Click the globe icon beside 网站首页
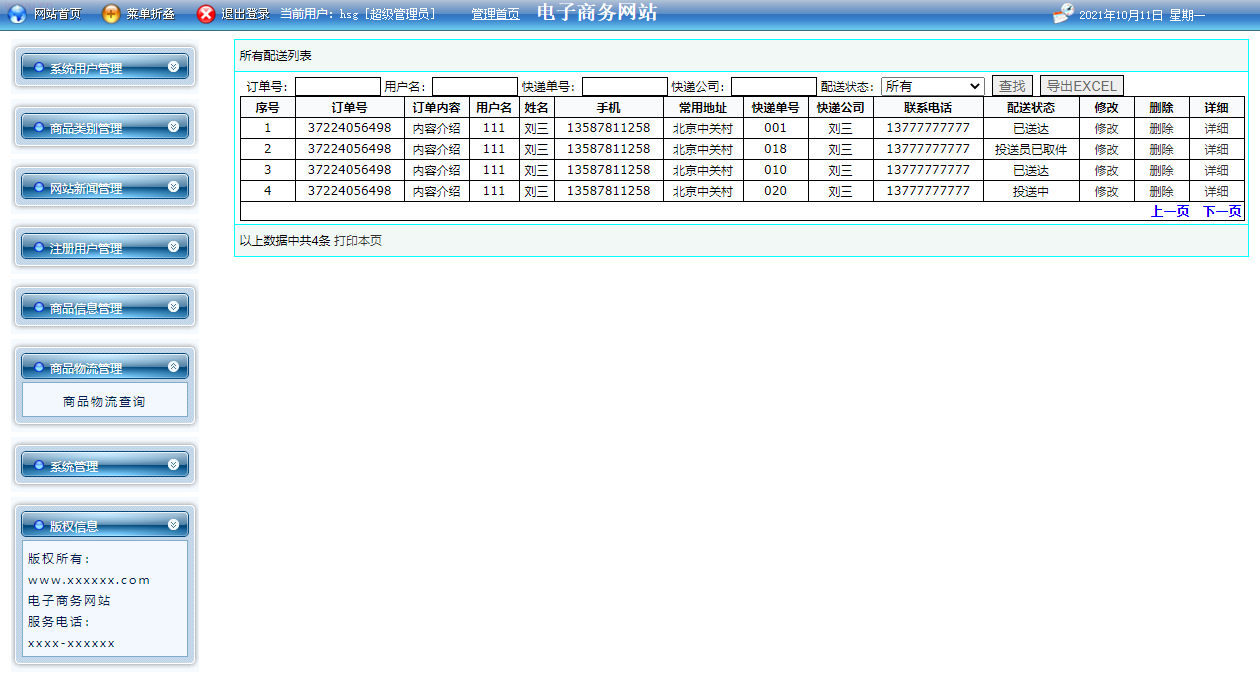 (17, 14)
